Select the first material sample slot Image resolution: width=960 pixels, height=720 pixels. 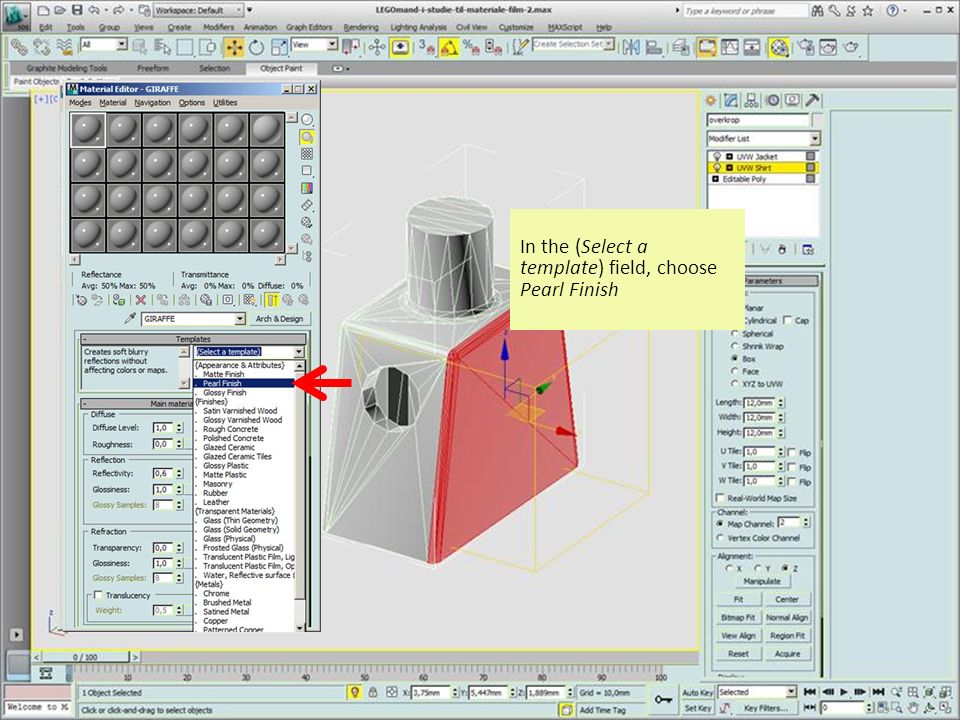click(88, 130)
